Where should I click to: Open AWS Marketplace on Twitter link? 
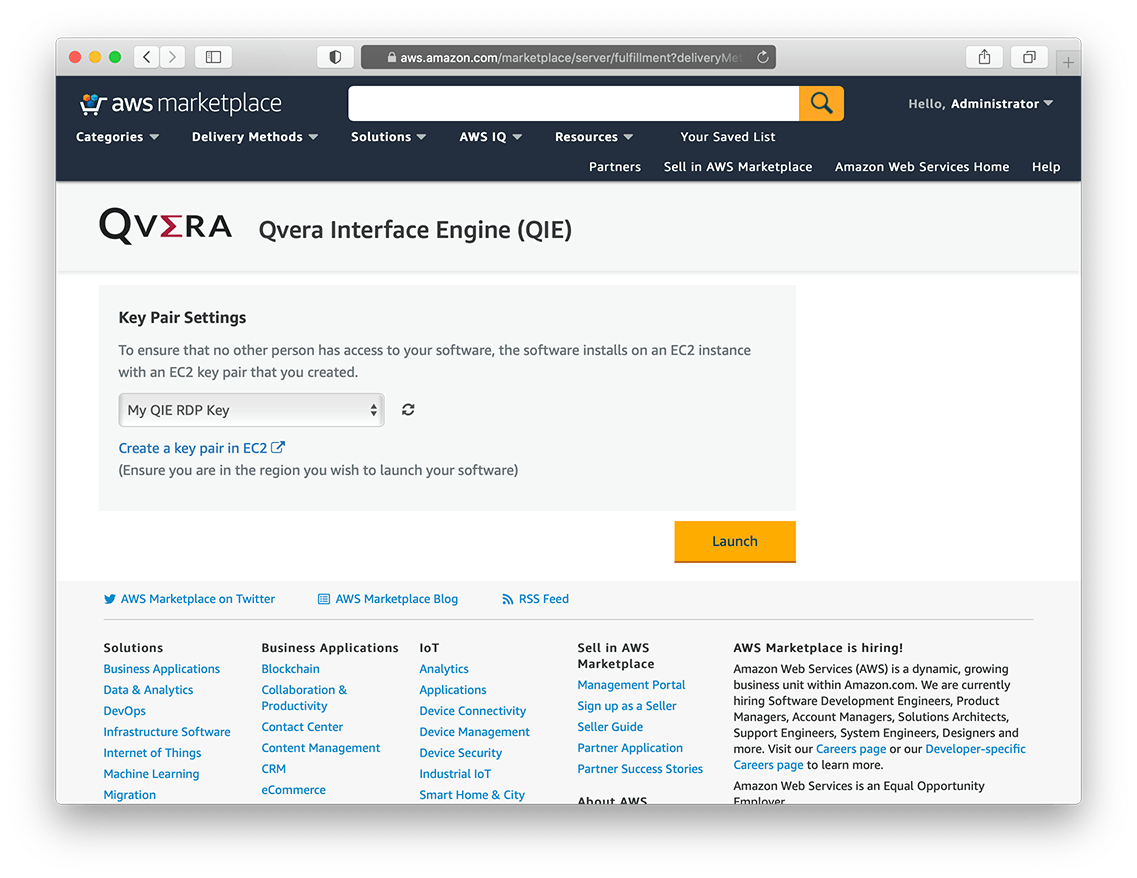(x=189, y=599)
